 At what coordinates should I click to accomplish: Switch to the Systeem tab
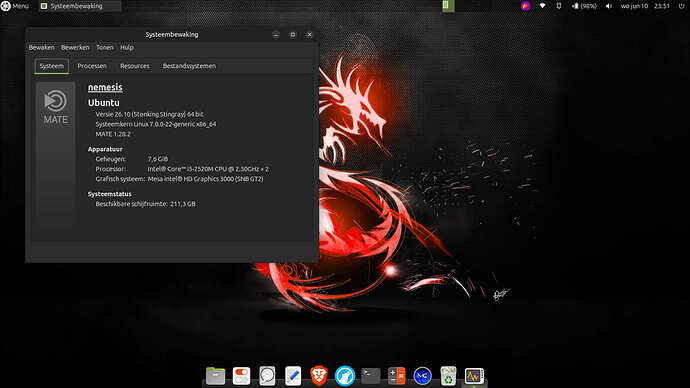coord(51,66)
